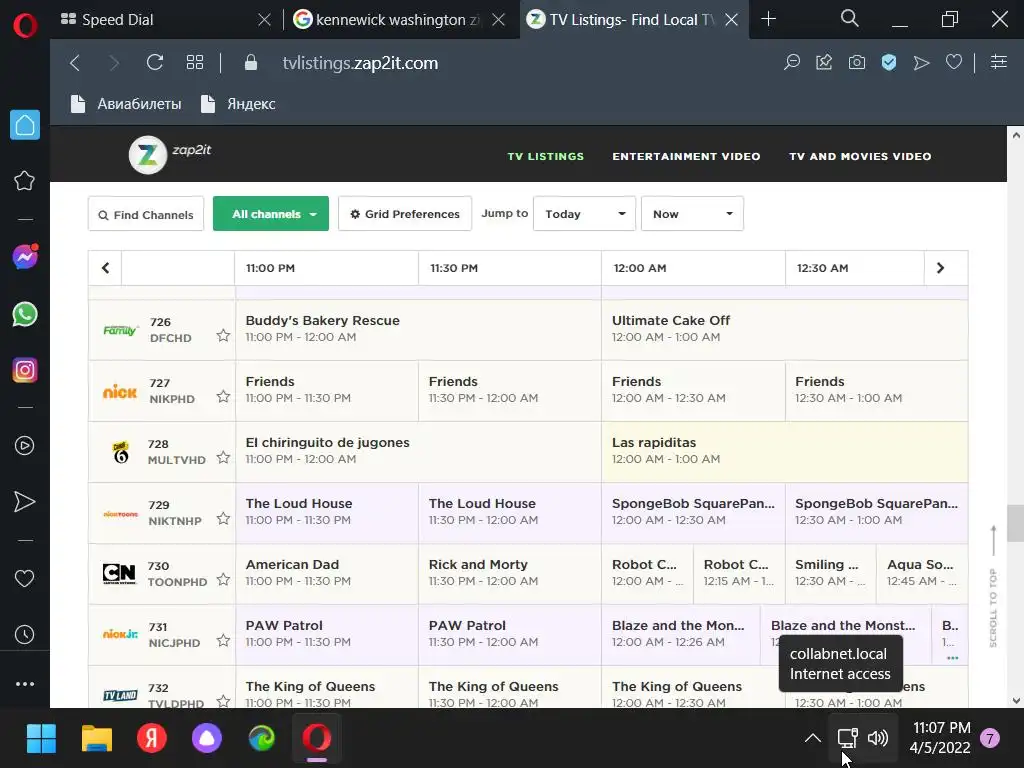Screen dimensions: 1024x768
Task: Open Instagram in the sidebar
Action: [x=25, y=370]
